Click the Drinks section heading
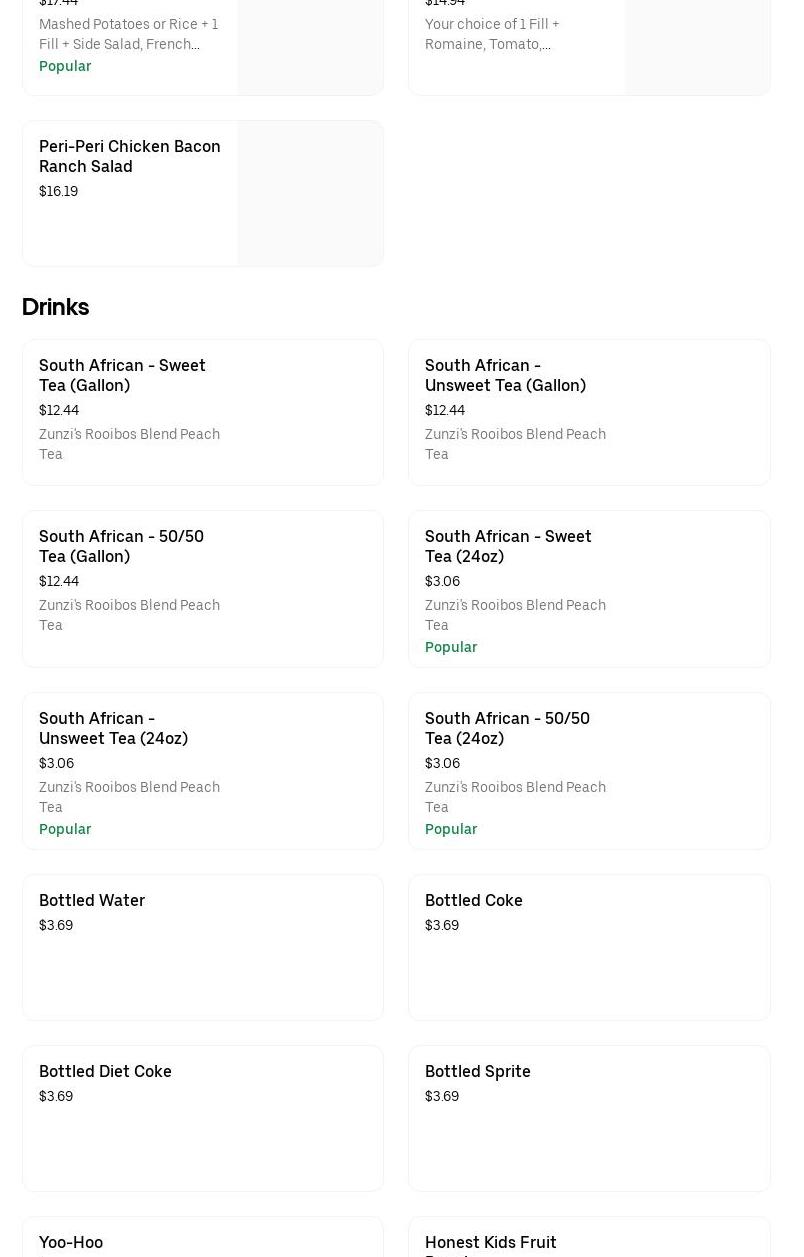804x1257 pixels. pos(55,307)
